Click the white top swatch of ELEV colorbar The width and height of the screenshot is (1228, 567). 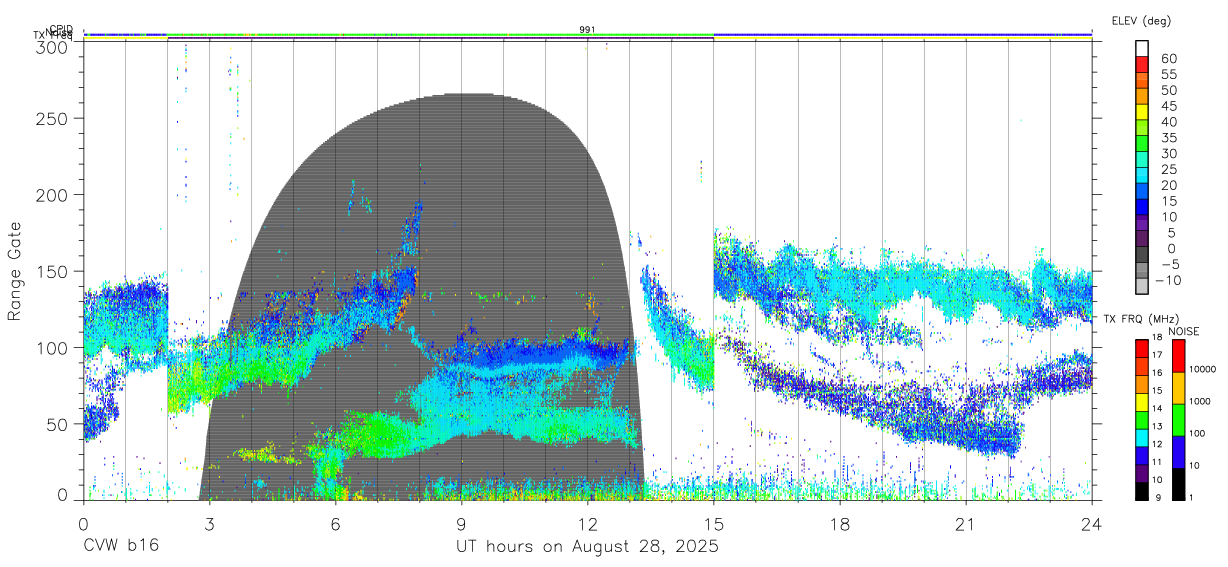1143,48
